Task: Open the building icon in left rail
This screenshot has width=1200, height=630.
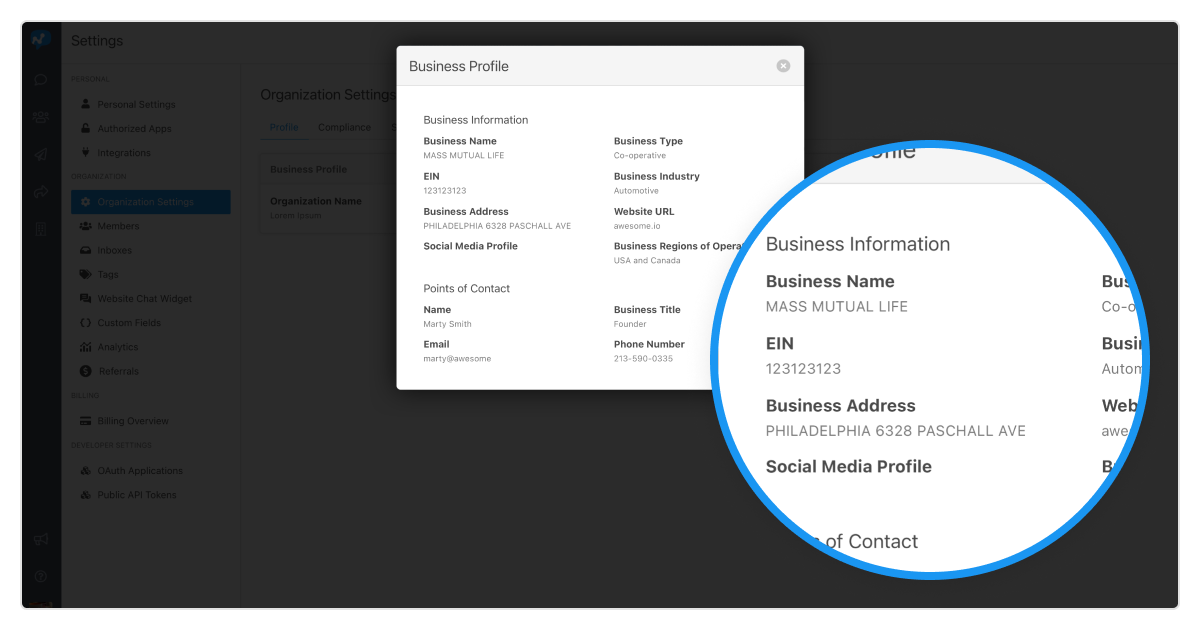Action: [x=41, y=229]
